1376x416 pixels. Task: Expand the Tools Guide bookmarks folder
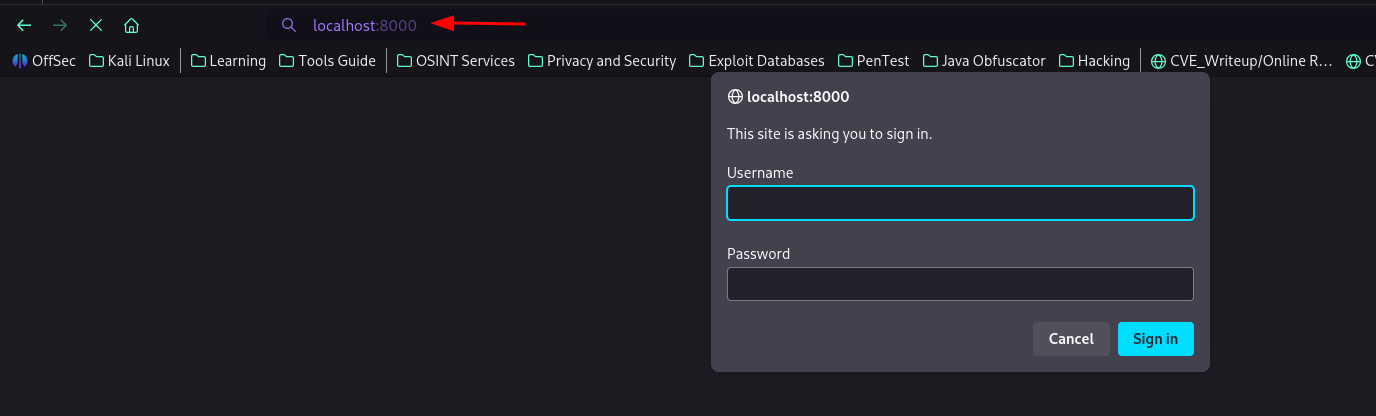(327, 61)
